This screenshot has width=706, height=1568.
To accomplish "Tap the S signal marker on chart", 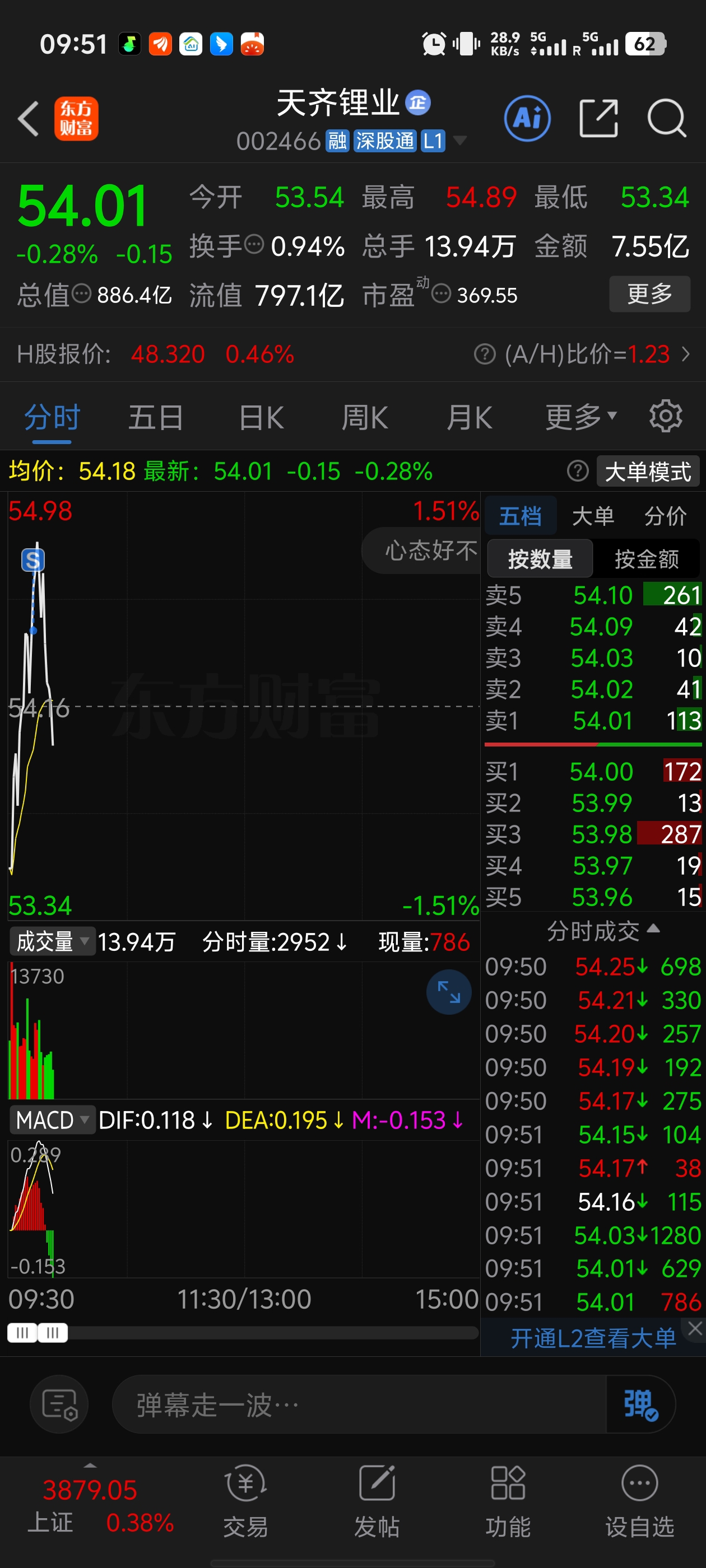I will [x=33, y=560].
